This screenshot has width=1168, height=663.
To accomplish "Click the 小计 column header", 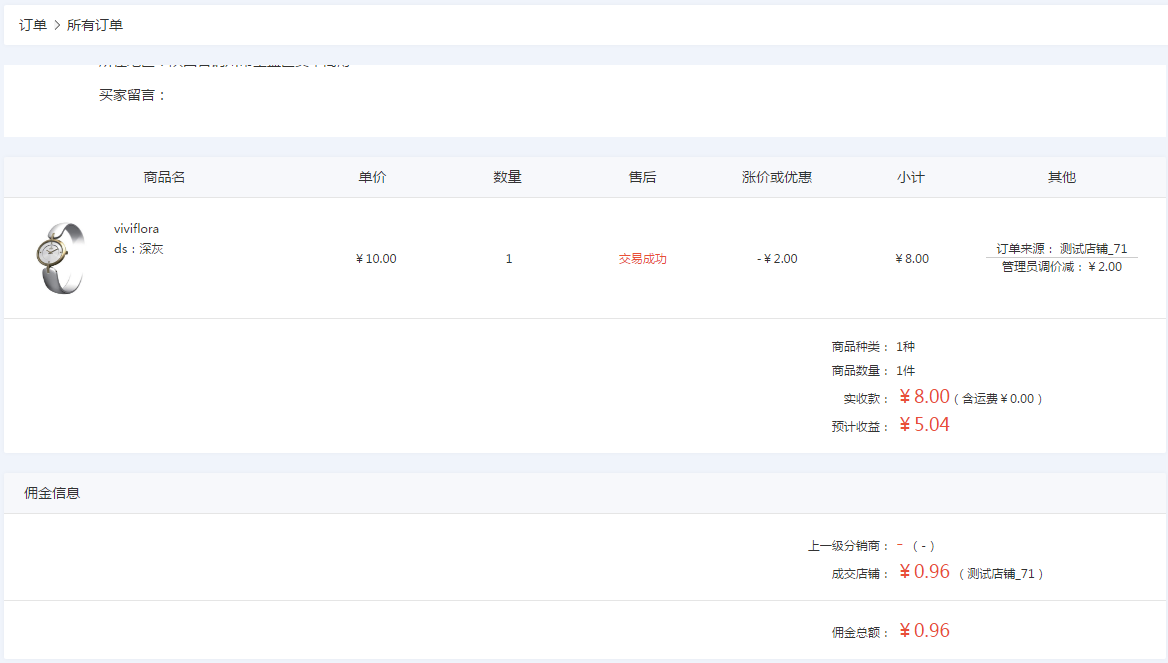I will pos(911,177).
